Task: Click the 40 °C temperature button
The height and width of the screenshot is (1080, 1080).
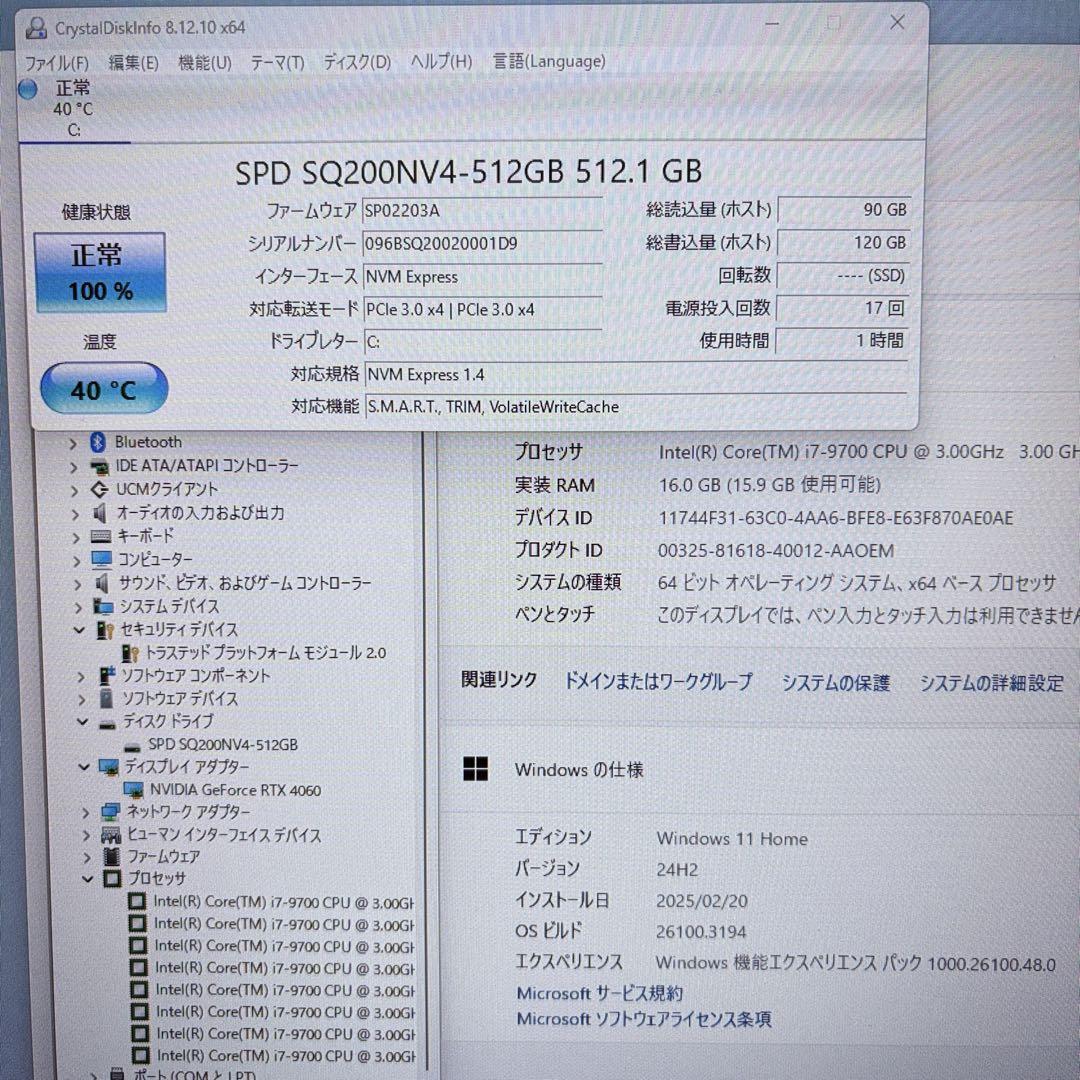Action: [104, 388]
